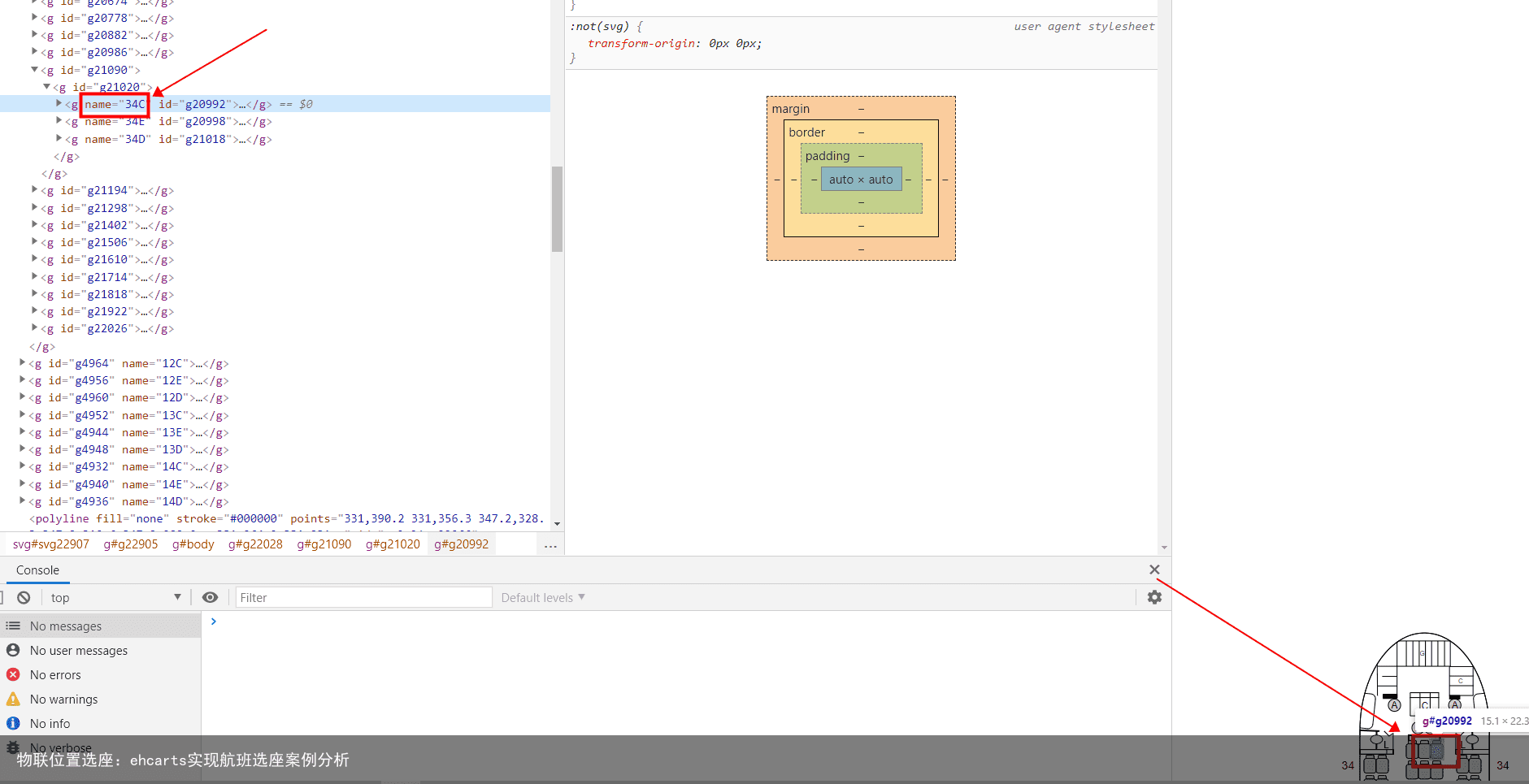Image resolution: width=1529 pixels, height=784 pixels.
Task: Expand the g20998 node named 34E
Action: [59, 120]
